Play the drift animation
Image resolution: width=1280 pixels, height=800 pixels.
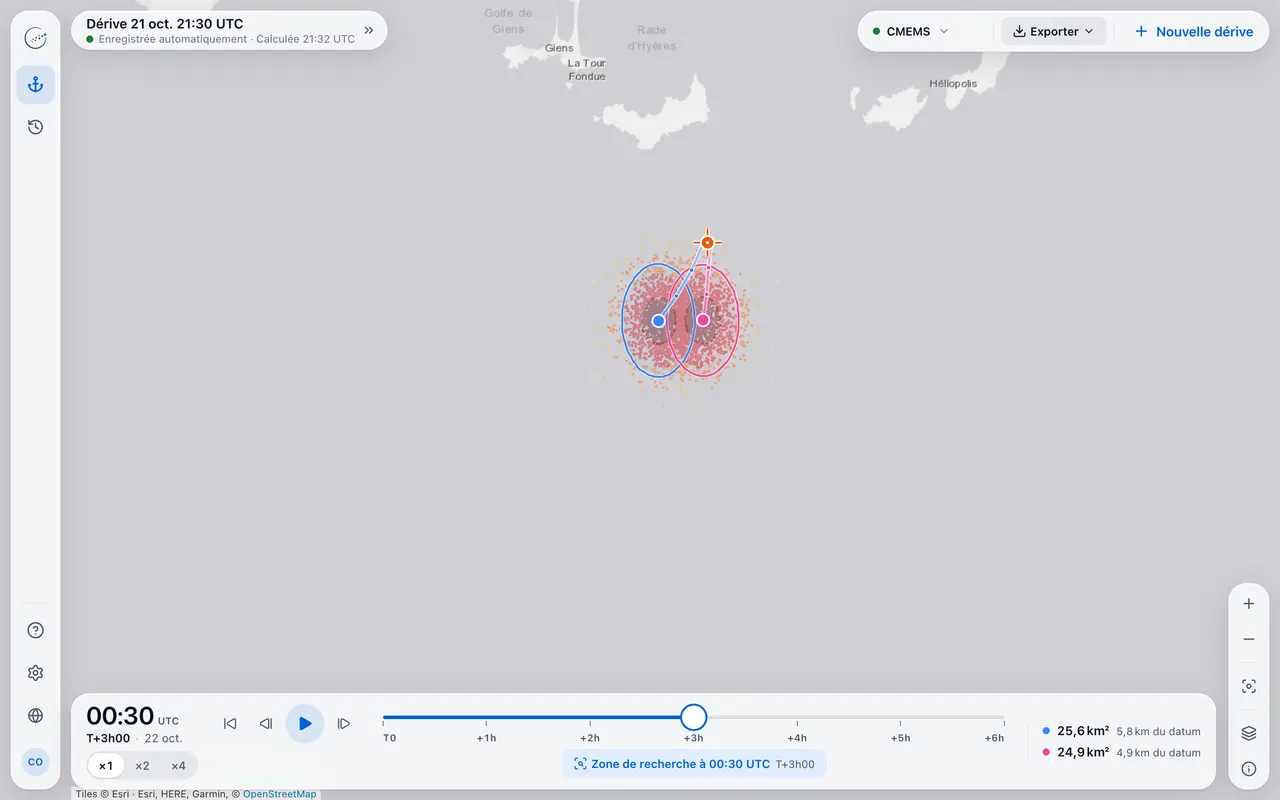[305, 724]
